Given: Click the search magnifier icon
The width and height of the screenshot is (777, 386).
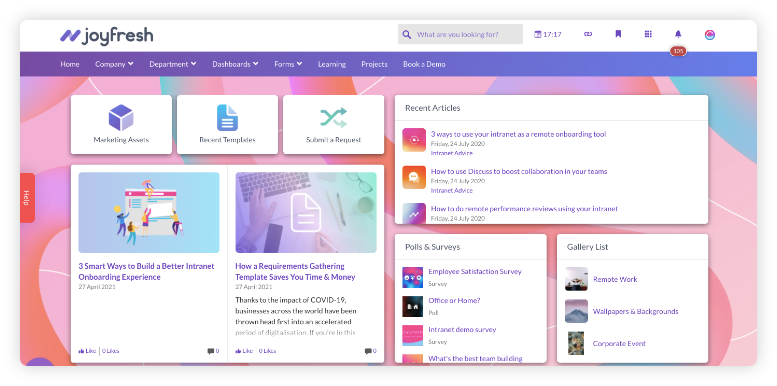Looking at the screenshot, I should (407, 34).
